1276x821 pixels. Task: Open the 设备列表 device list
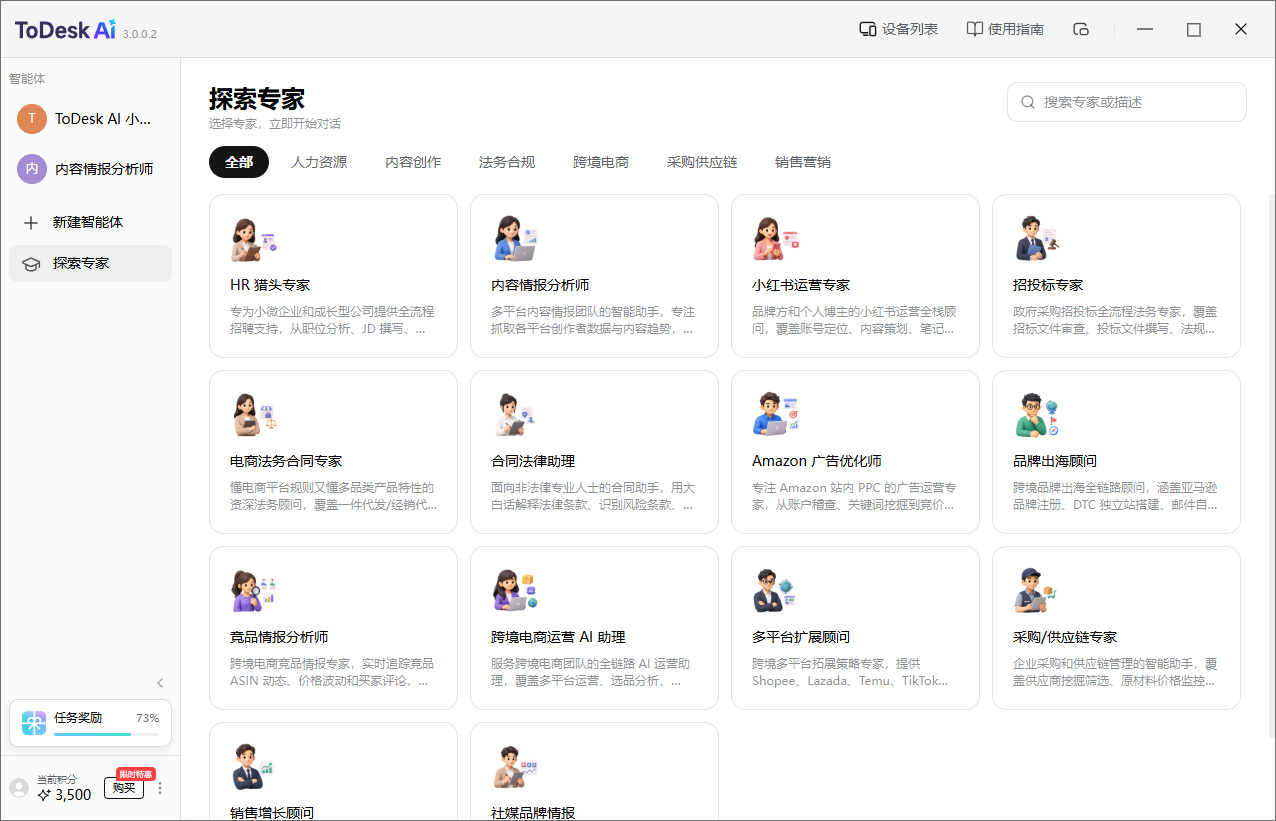(898, 29)
